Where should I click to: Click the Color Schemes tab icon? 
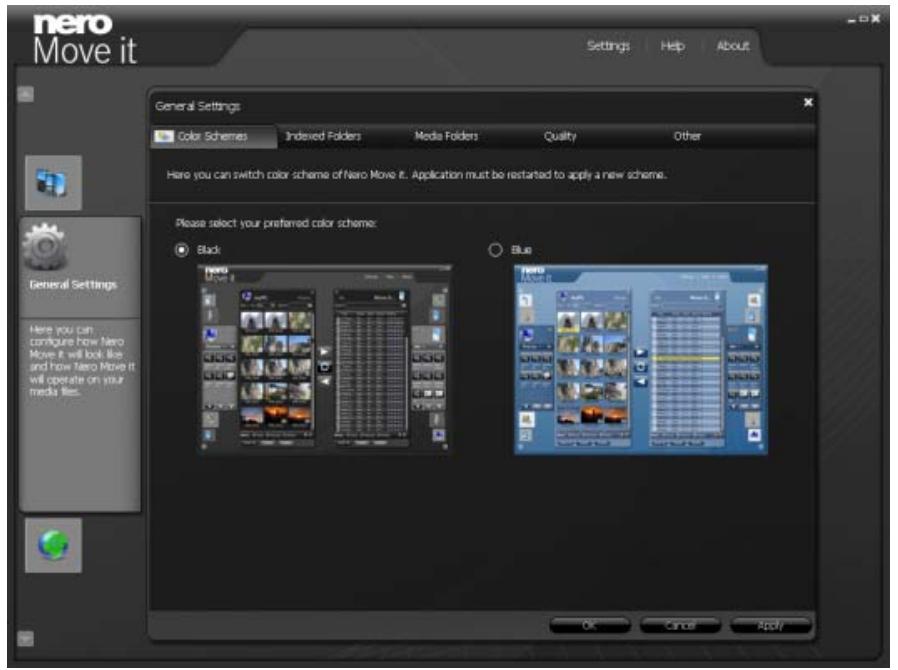point(164,136)
